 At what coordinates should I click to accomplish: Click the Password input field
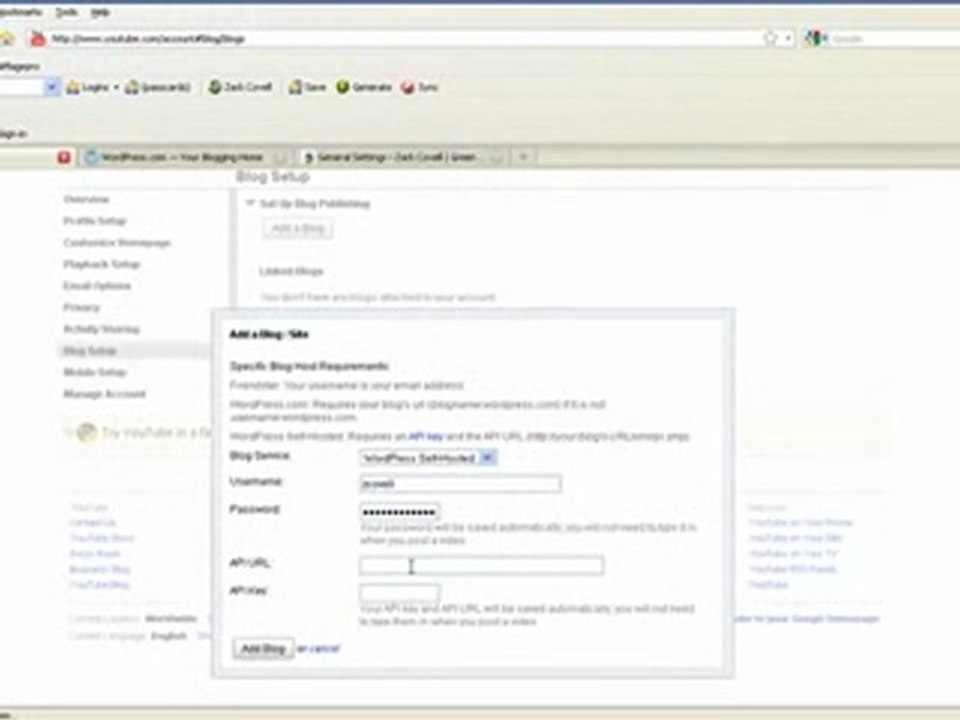[x=400, y=511]
